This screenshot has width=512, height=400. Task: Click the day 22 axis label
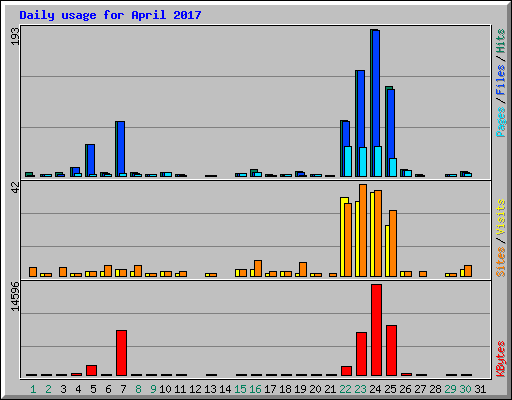(x=345, y=389)
